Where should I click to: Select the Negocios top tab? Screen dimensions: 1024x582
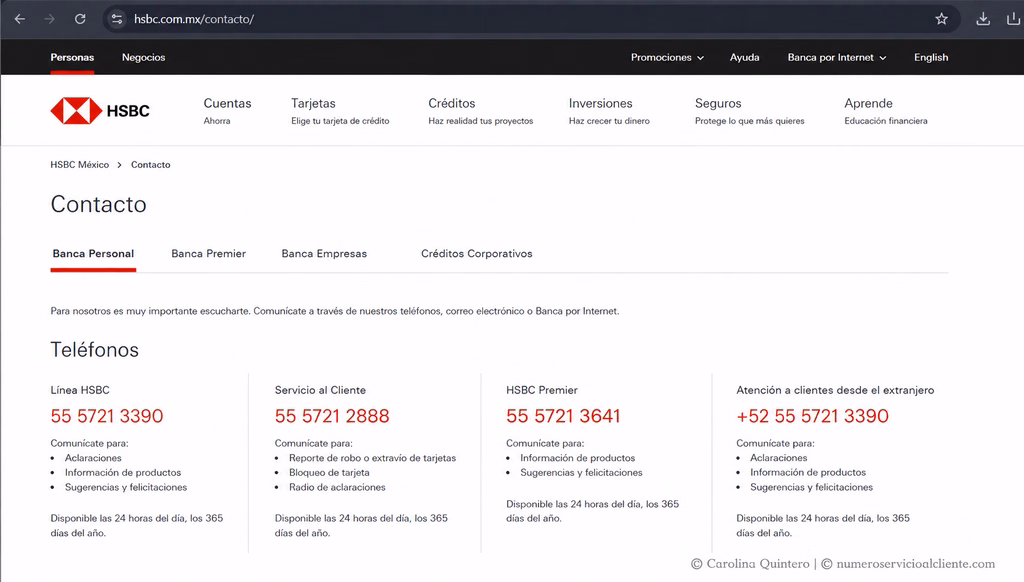[x=143, y=57]
